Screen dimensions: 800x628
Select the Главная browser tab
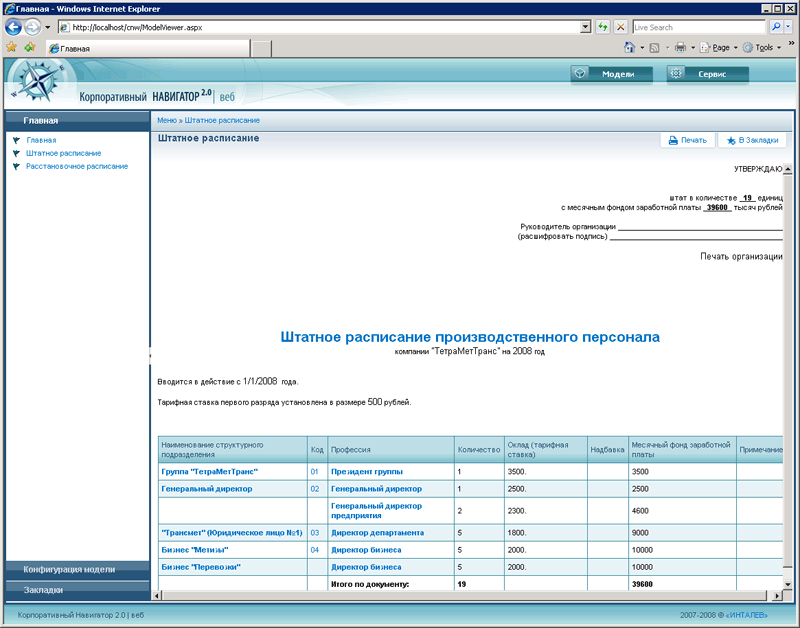(148, 48)
